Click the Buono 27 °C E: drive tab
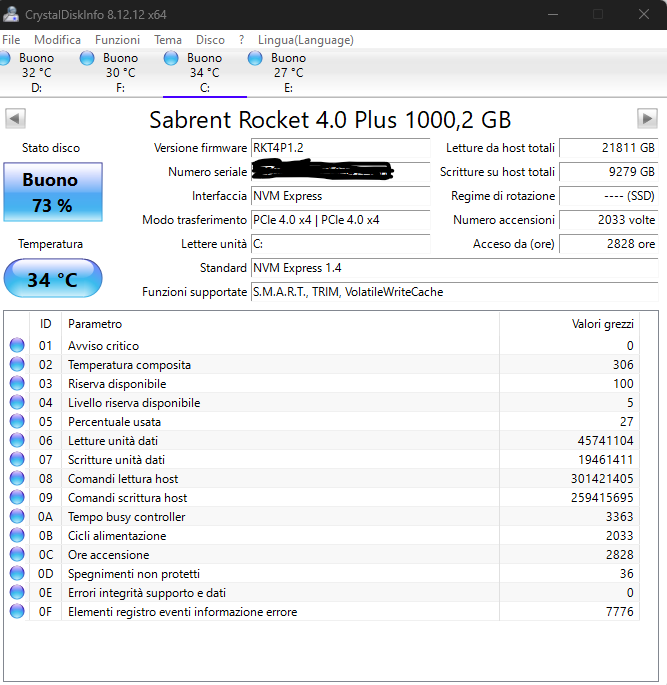Image resolution: width=667 pixels, height=685 pixels. click(x=288, y=73)
